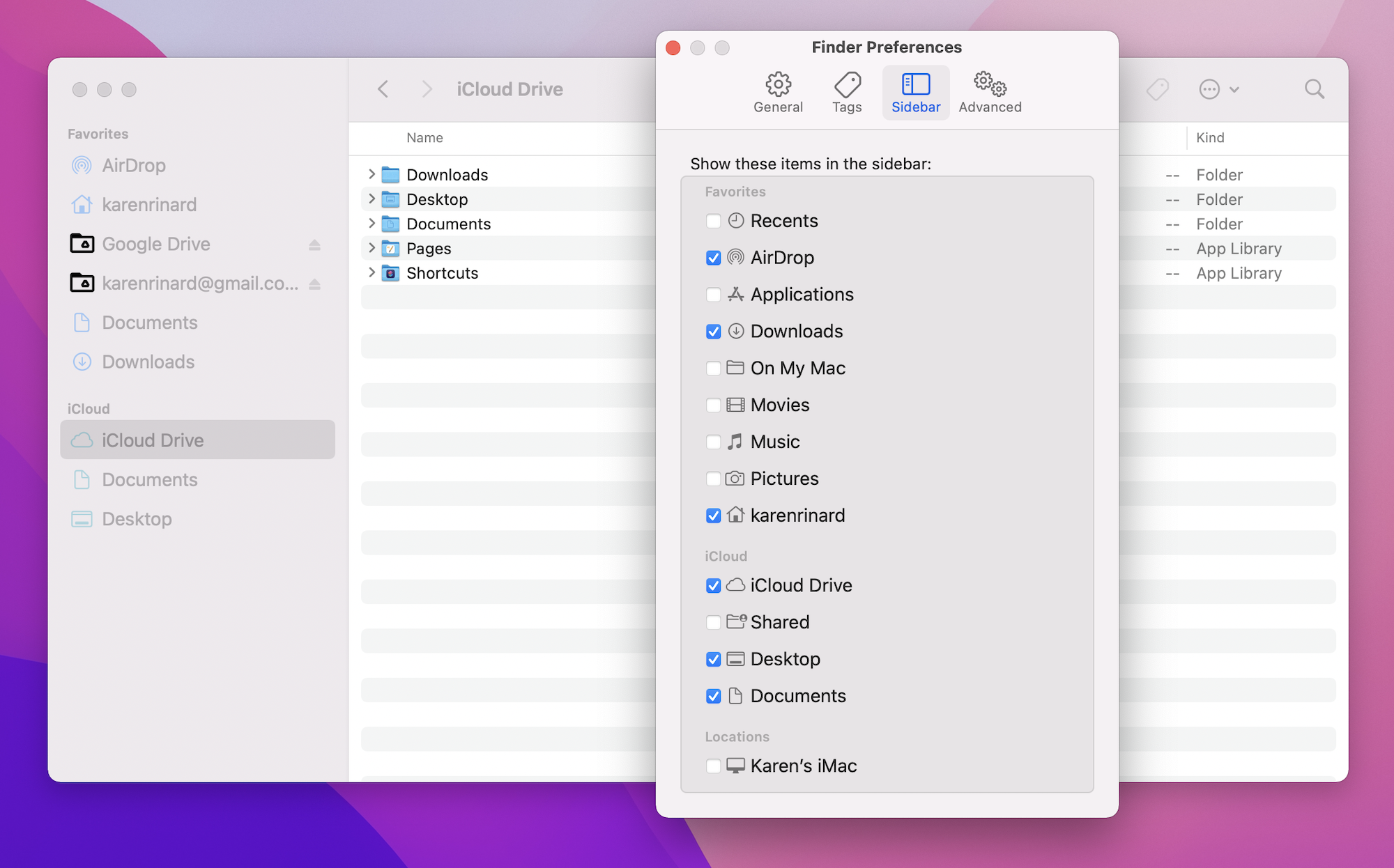
Task: Click the Karen's iMac computer icon
Action: tap(735, 766)
